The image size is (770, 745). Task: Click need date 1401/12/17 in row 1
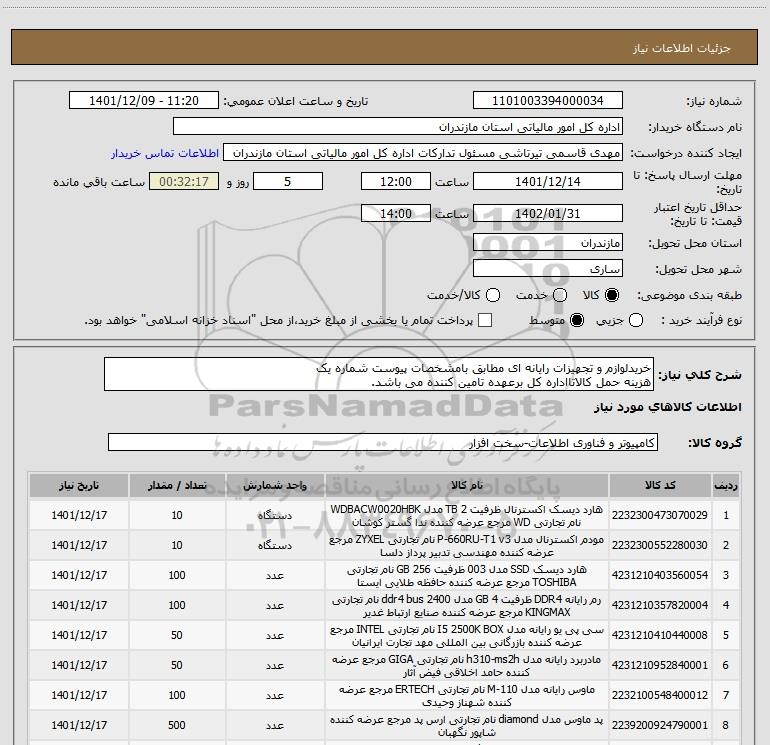pos(79,515)
